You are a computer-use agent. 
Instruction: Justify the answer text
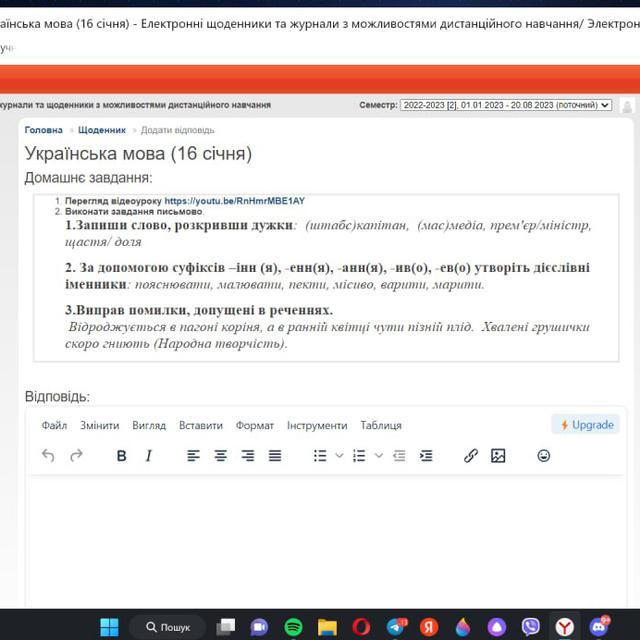(275, 456)
